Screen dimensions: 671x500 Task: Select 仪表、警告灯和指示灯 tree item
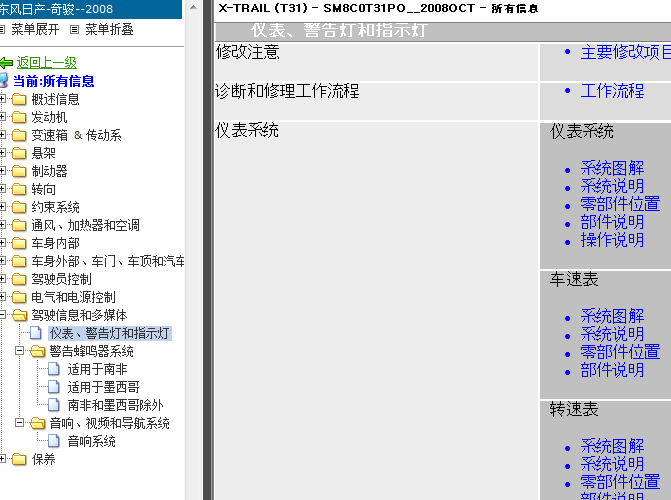tap(110, 334)
